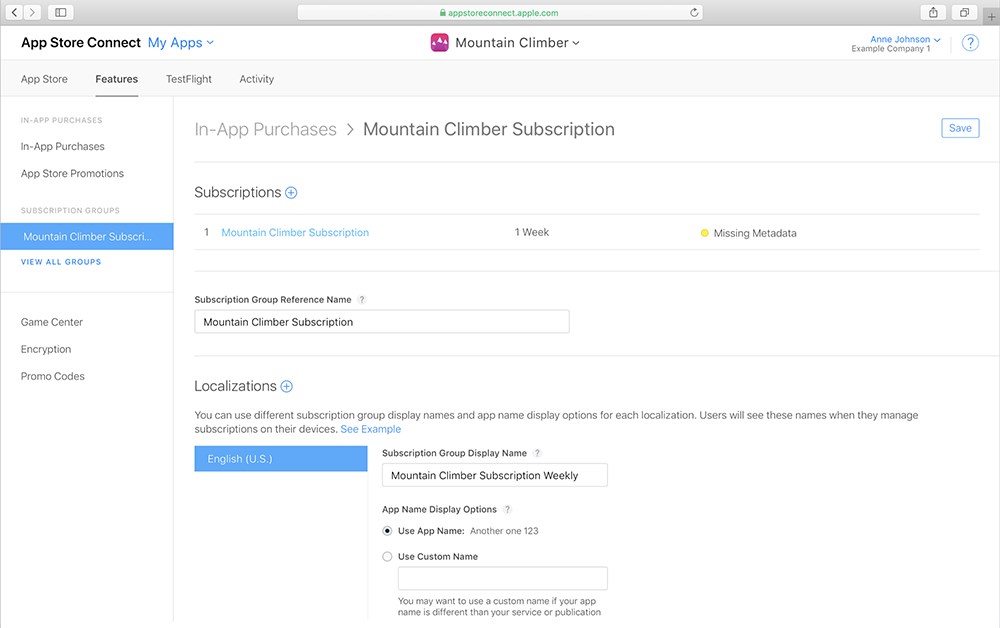Go back with the Safari back arrow
The height and width of the screenshot is (628, 1000).
click(x=14, y=12)
